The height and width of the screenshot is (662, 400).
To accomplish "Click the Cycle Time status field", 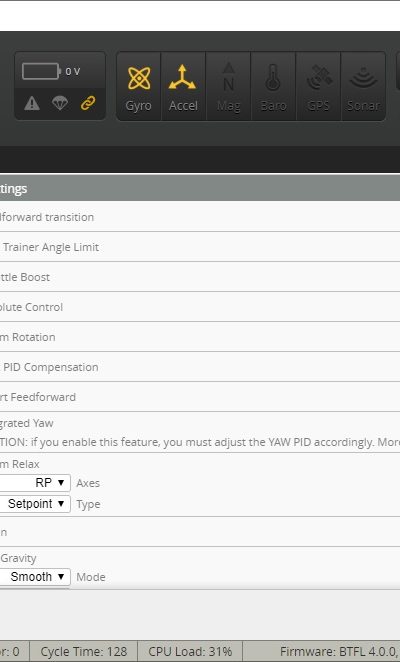I will (84, 652).
